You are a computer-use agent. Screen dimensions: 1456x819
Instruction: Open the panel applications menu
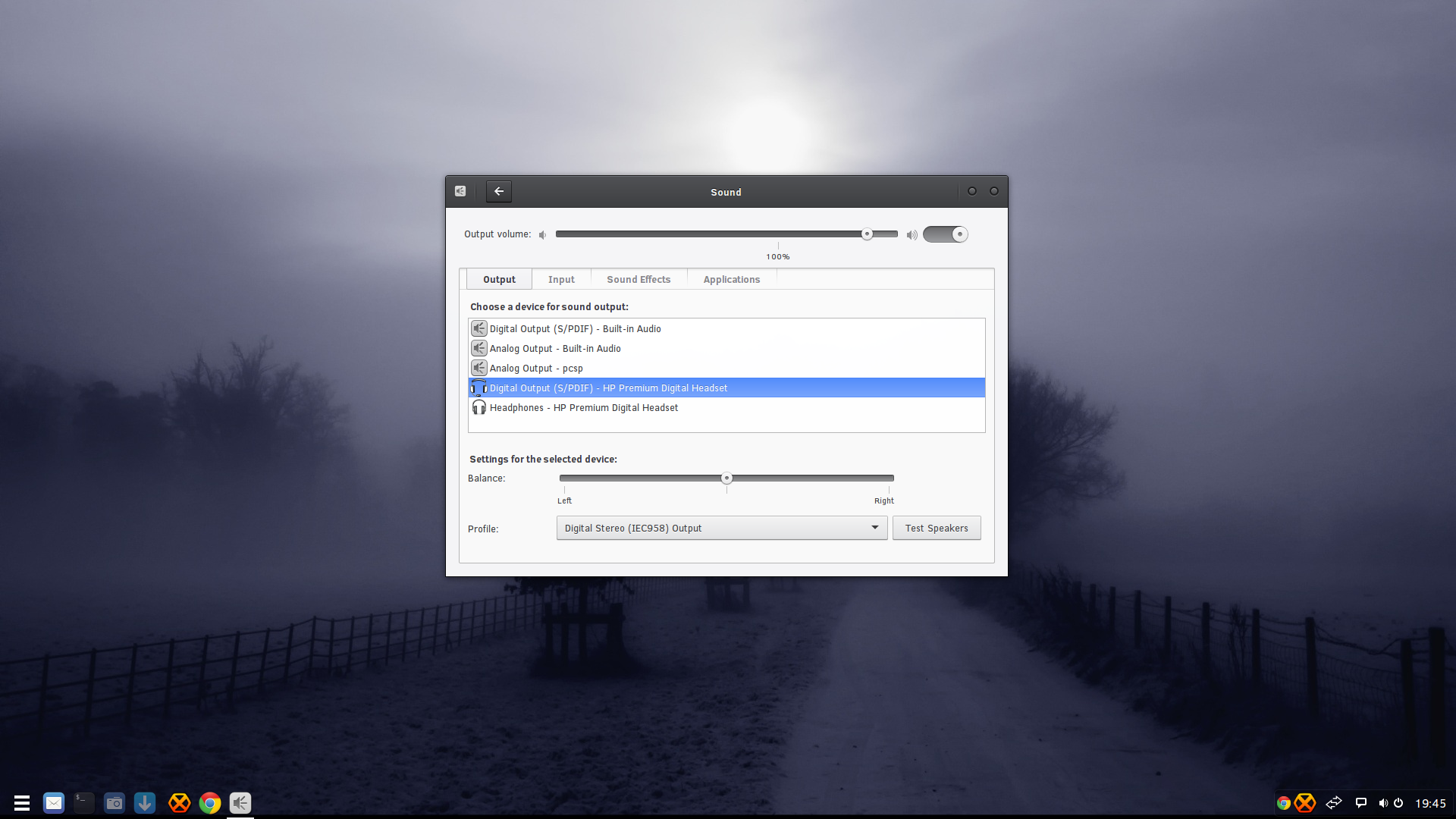pyautogui.click(x=22, y=803)
